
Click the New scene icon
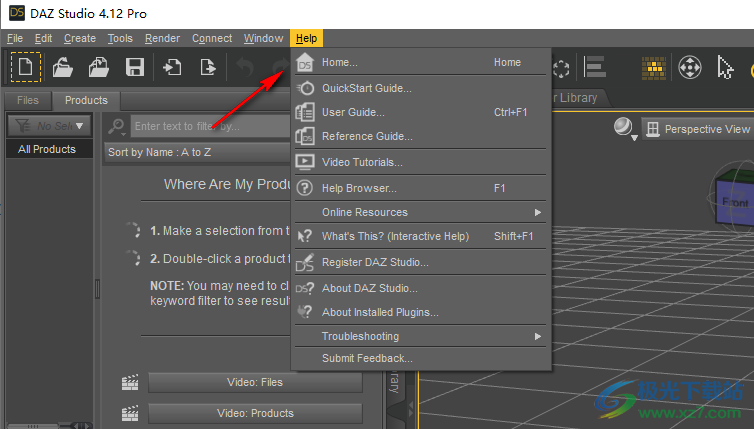click(x=25, y=67)
